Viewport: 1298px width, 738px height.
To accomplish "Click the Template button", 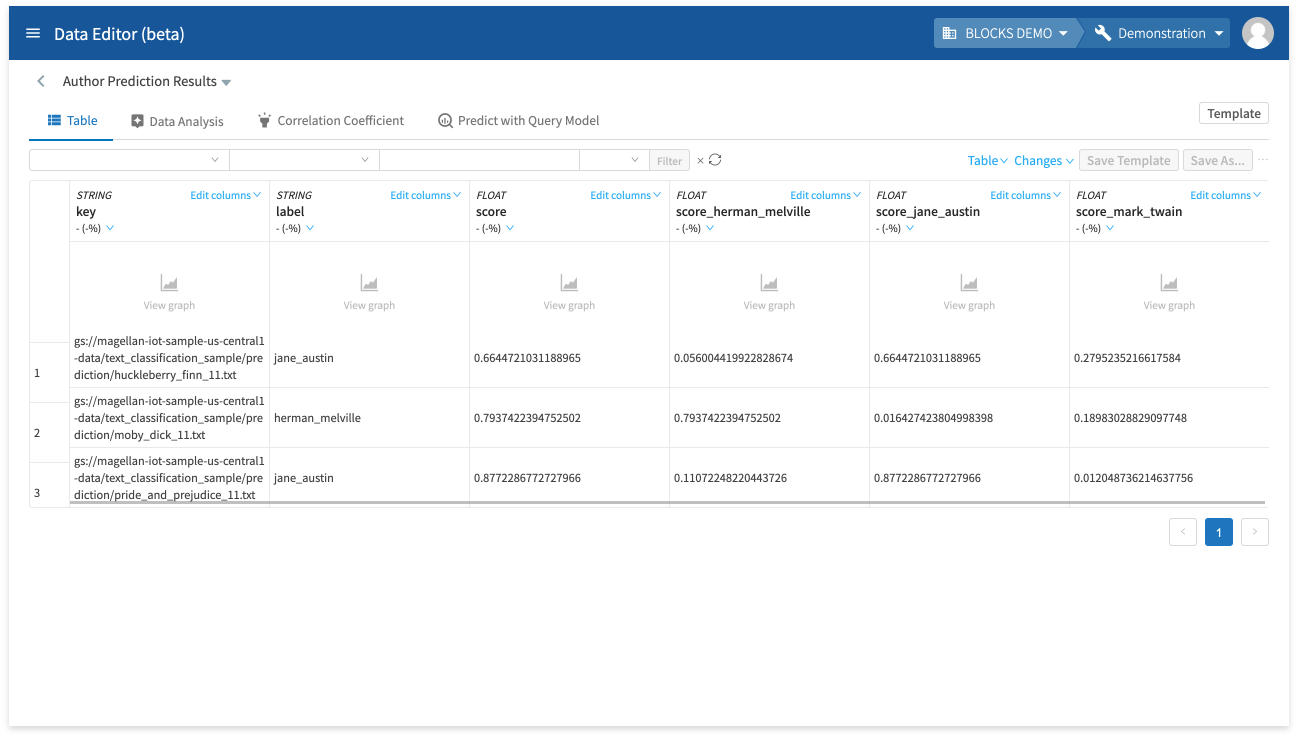I will point(1233,113).
